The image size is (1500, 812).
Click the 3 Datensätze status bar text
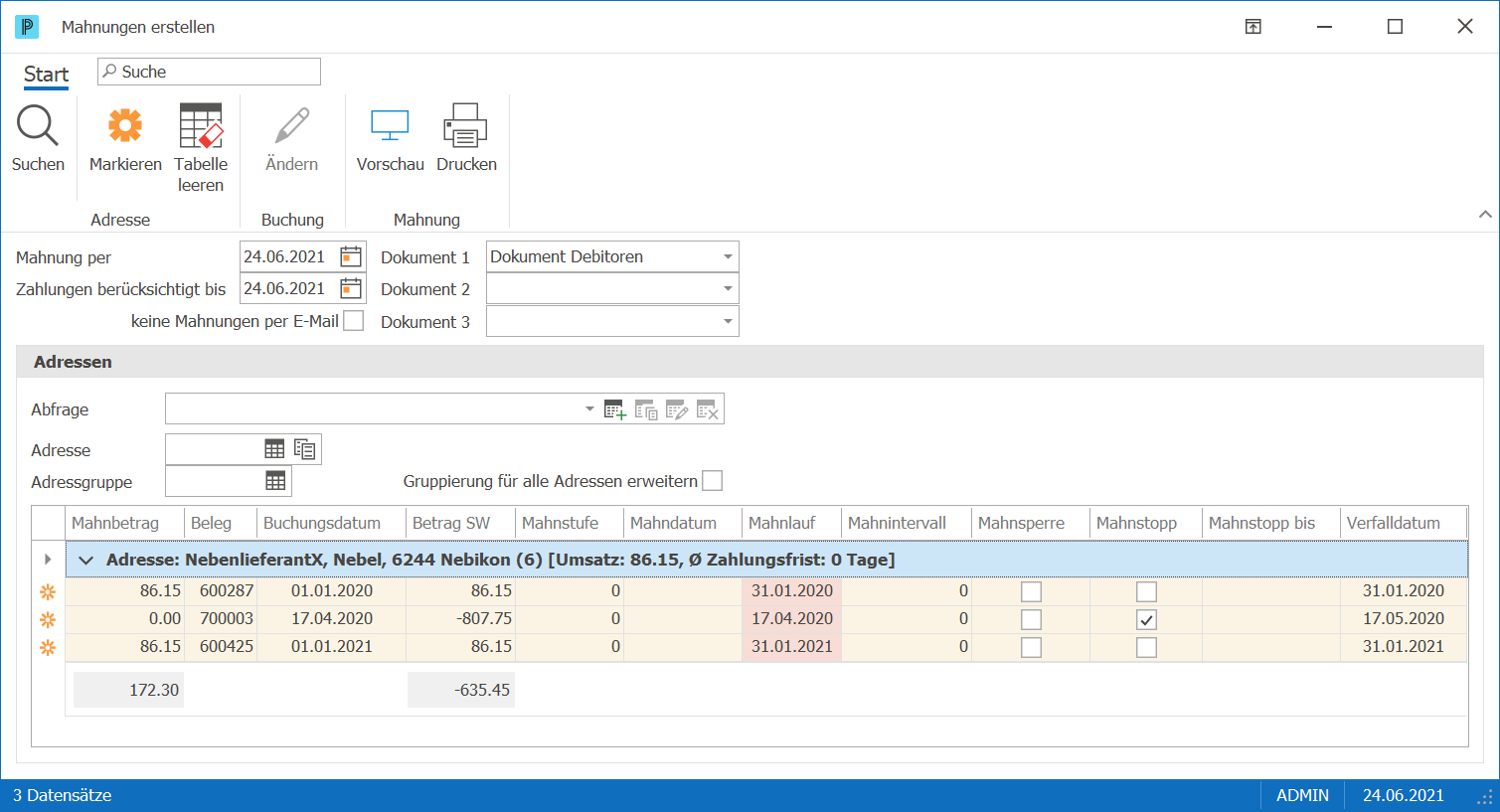click(62, 795)
